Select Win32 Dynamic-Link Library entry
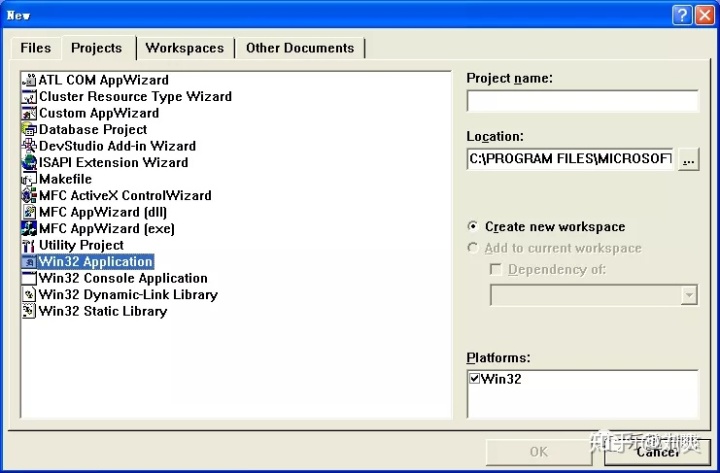This screenshot has width=720, height=473. tap(129, 295)
